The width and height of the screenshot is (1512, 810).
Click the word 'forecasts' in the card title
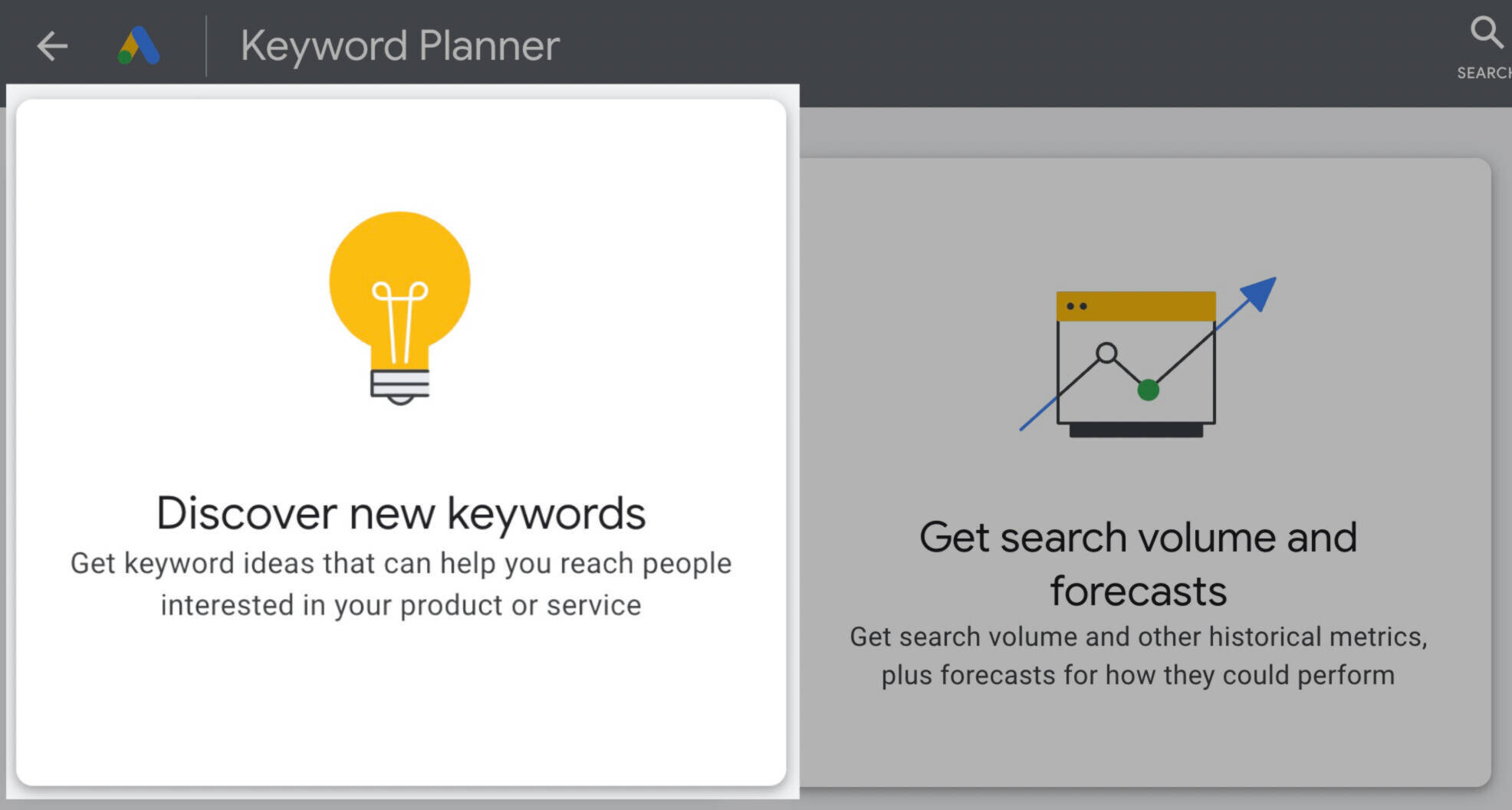pos(1139,591)
